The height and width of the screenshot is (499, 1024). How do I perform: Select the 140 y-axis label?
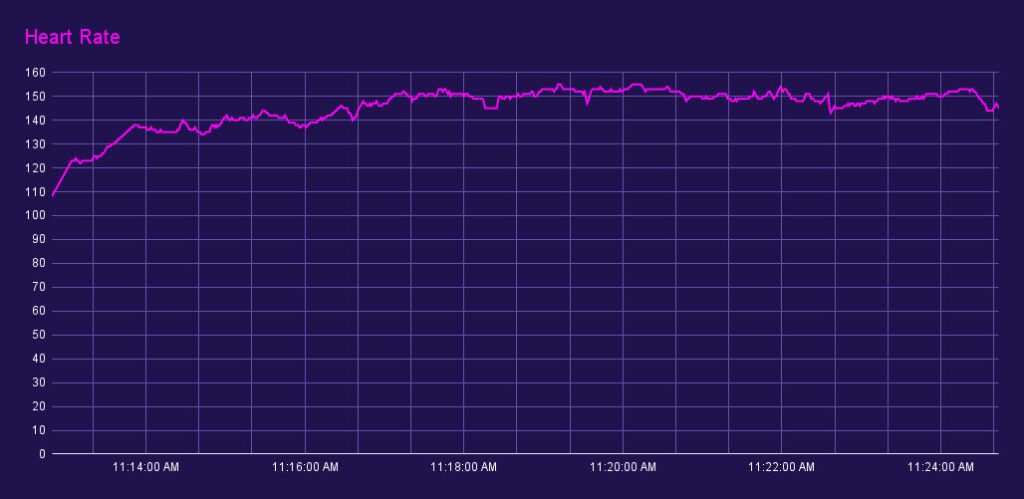tap(36, 120)
